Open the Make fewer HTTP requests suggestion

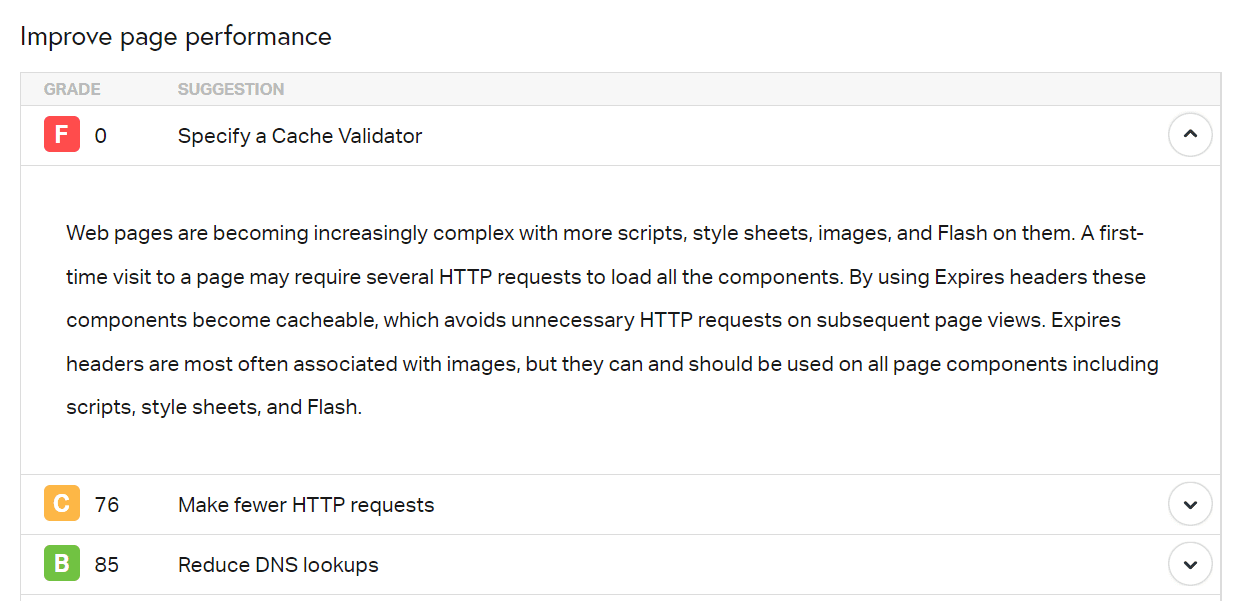point(306,505)
